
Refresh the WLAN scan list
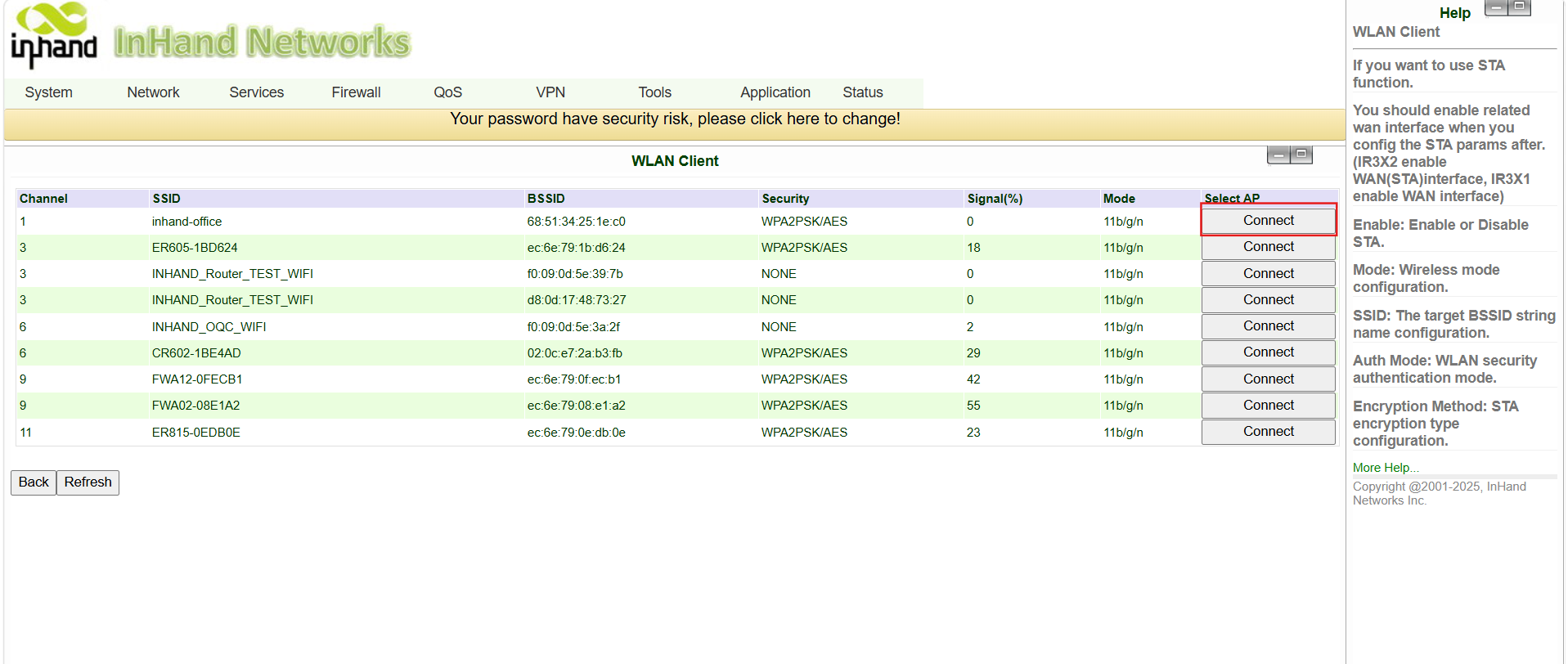coord(88,482)
